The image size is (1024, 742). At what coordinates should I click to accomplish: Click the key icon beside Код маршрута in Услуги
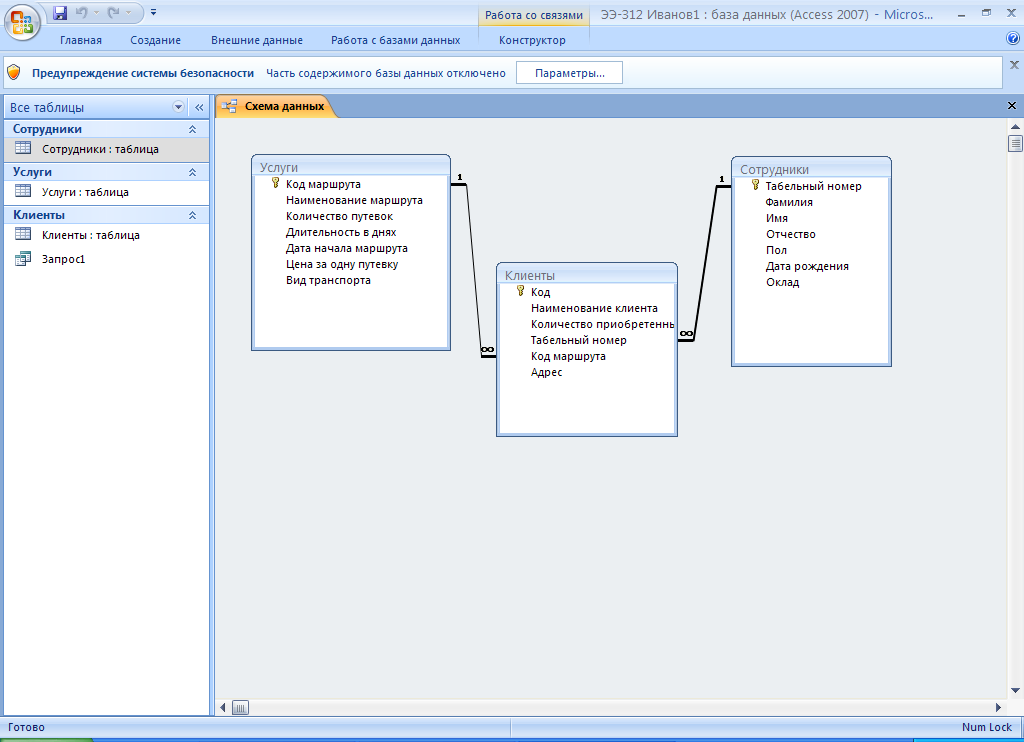click(x=276, y=184)
